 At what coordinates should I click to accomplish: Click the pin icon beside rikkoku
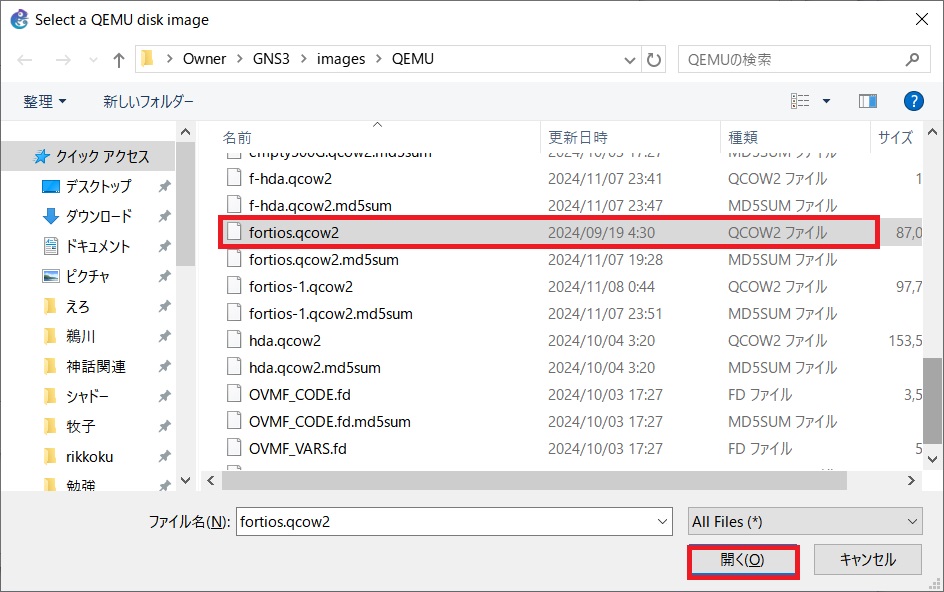coord(164,457)
